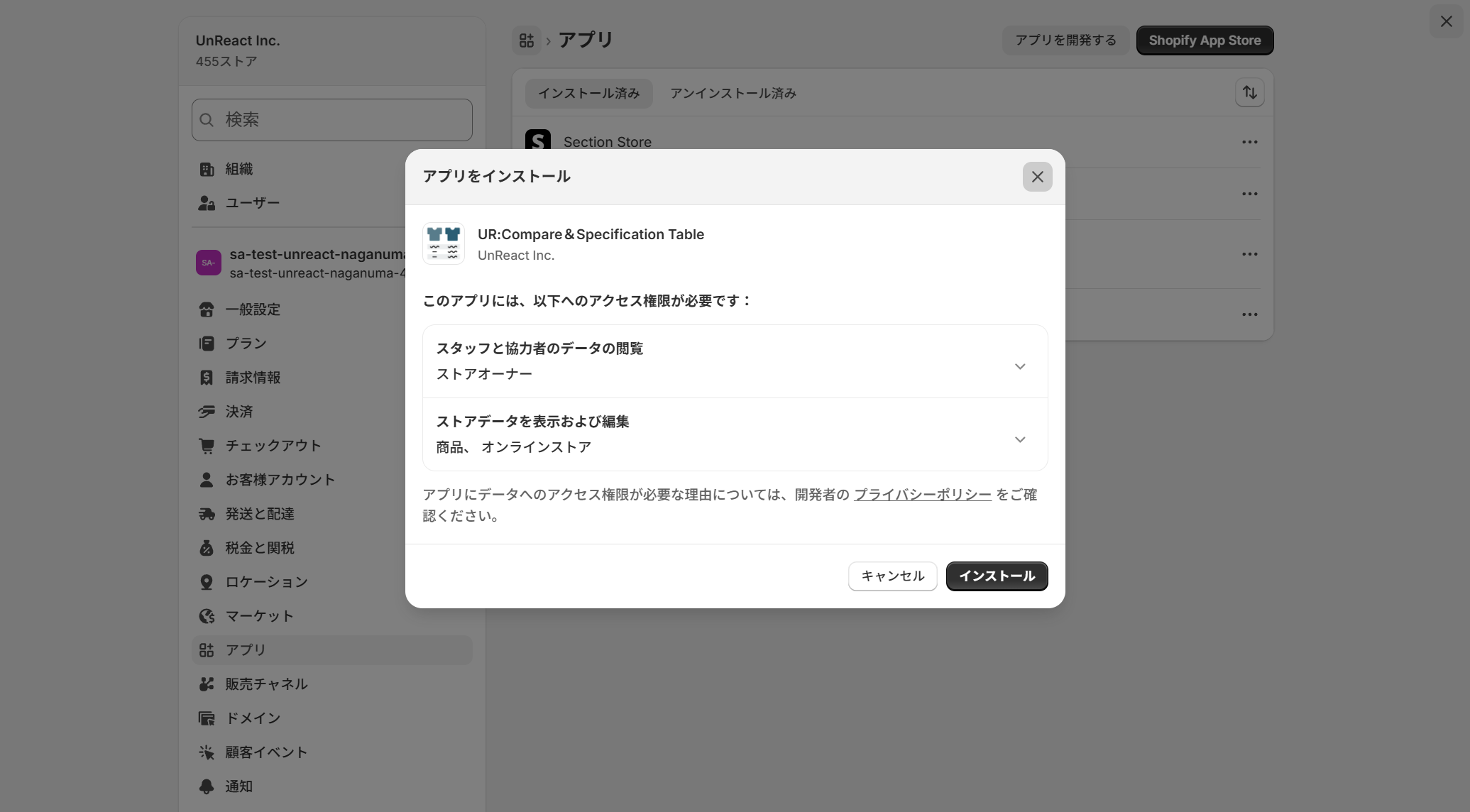
Task: Click the Apps (アプリ) grid icon in sidebar
Action: coord(207,650)
